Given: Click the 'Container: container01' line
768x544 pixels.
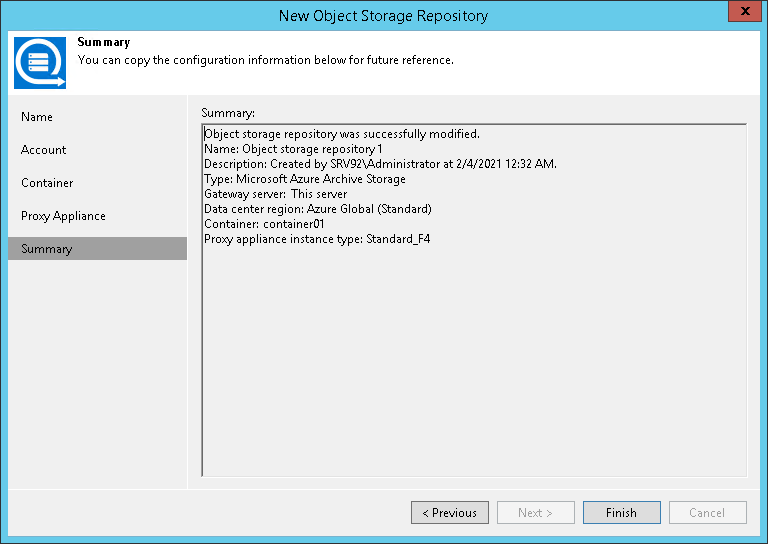Looking at the screenshot, I should (264, 224).
